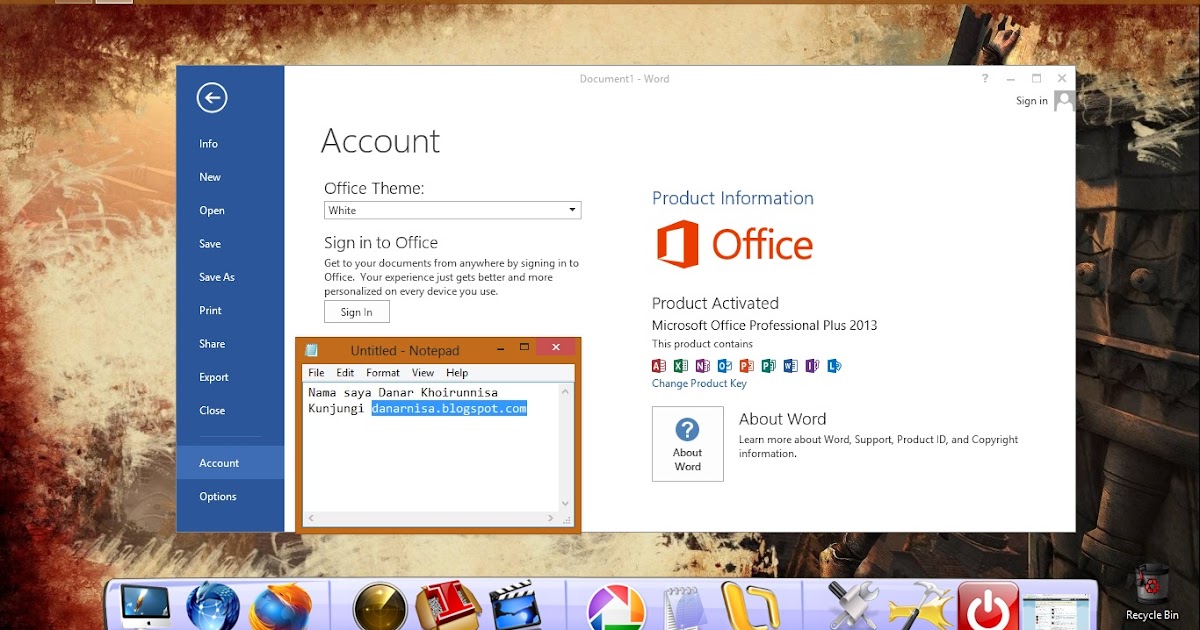Select Open in Word backstage menu
Screen dimensions: 1200x630
tap(231, 210)
